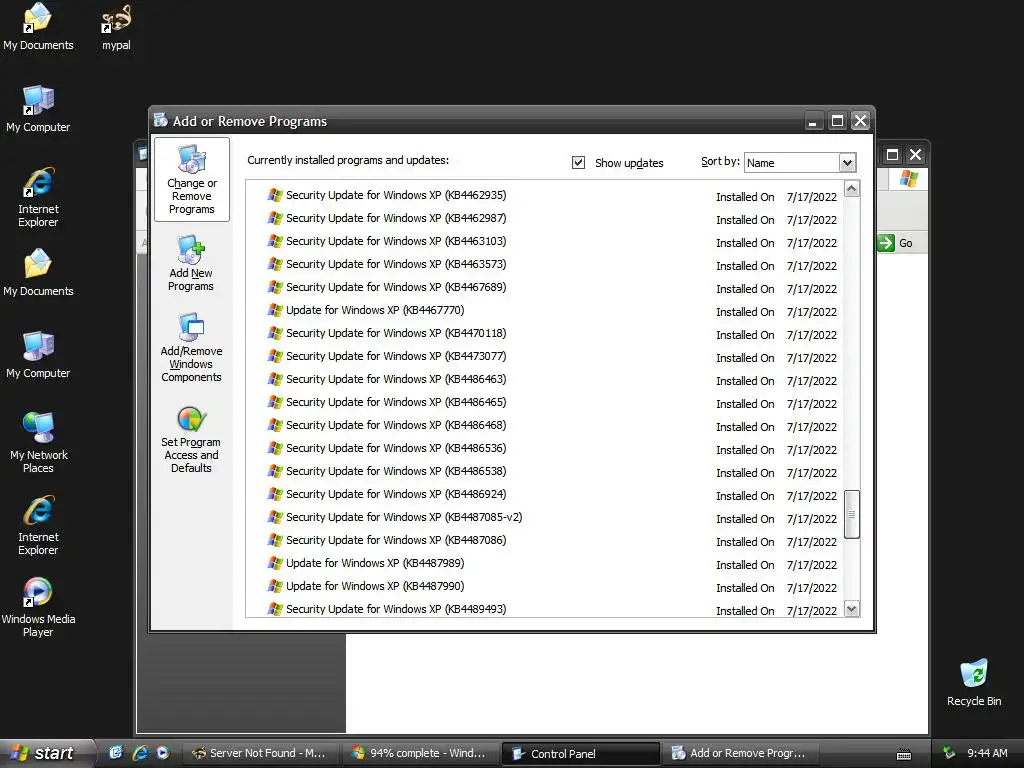This screenshot has width=1024, height=768.
Task: Select Change or Remove Programs sidebar icon
Action: (191, 180)
